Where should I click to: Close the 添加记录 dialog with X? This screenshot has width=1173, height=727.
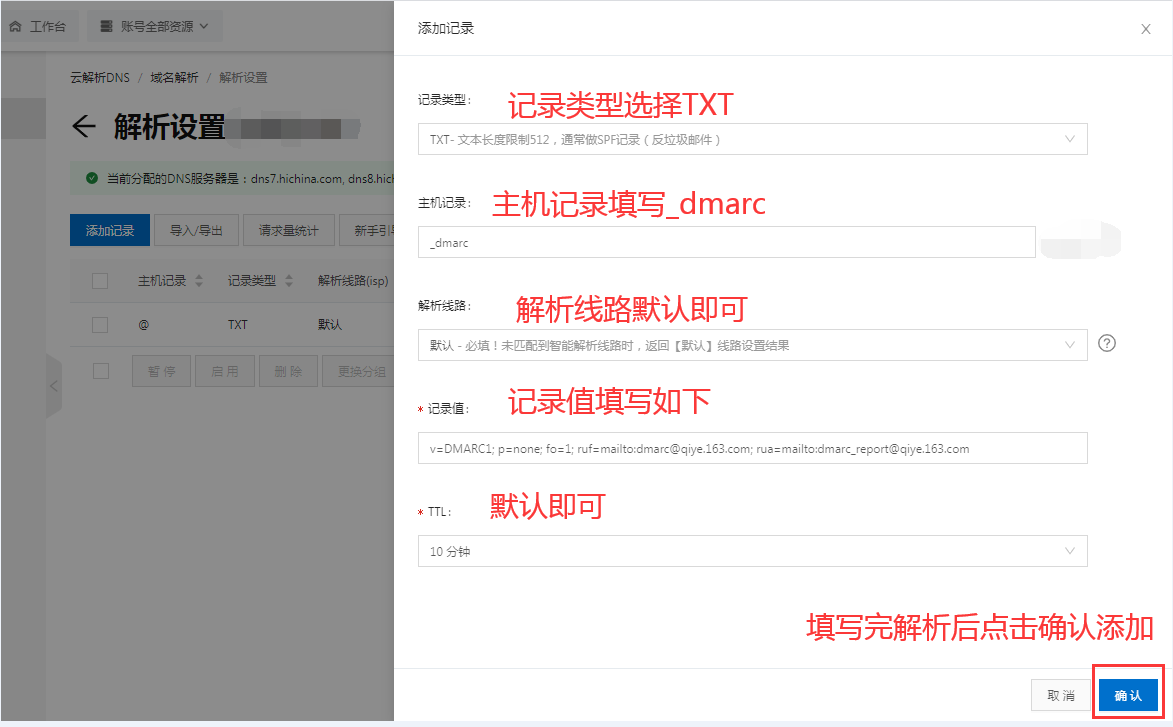[1146, 29]
